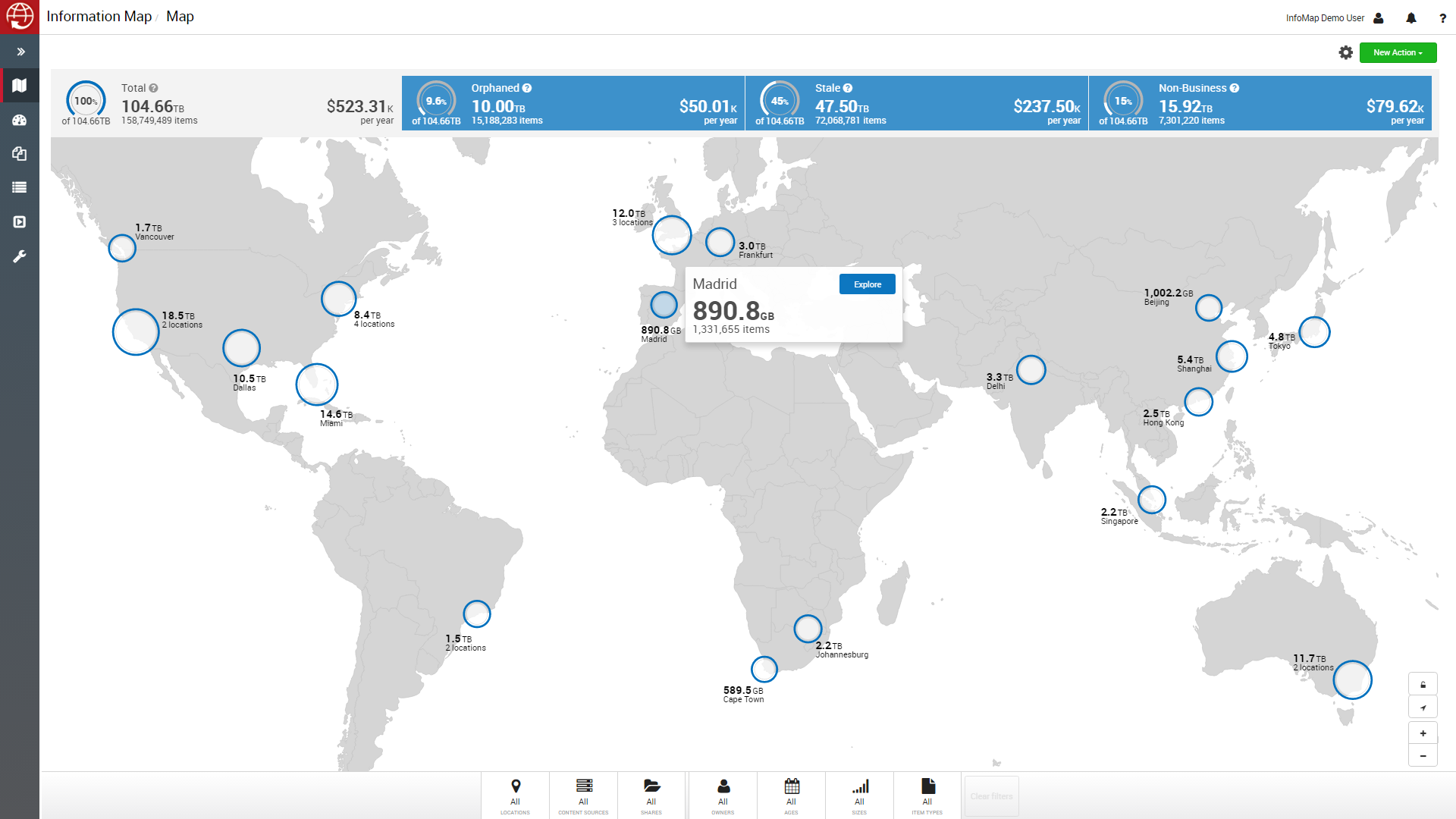Open the list view sidebar icon
The height and width of the screenshot is (819, 1456).
pyautogui.click(x=20, y=187)
